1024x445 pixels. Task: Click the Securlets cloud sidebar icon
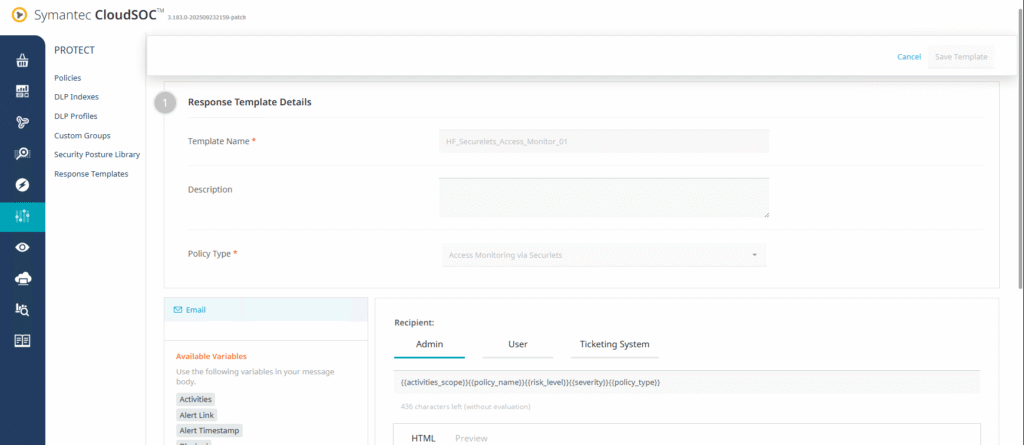click(x=22, y=278)
